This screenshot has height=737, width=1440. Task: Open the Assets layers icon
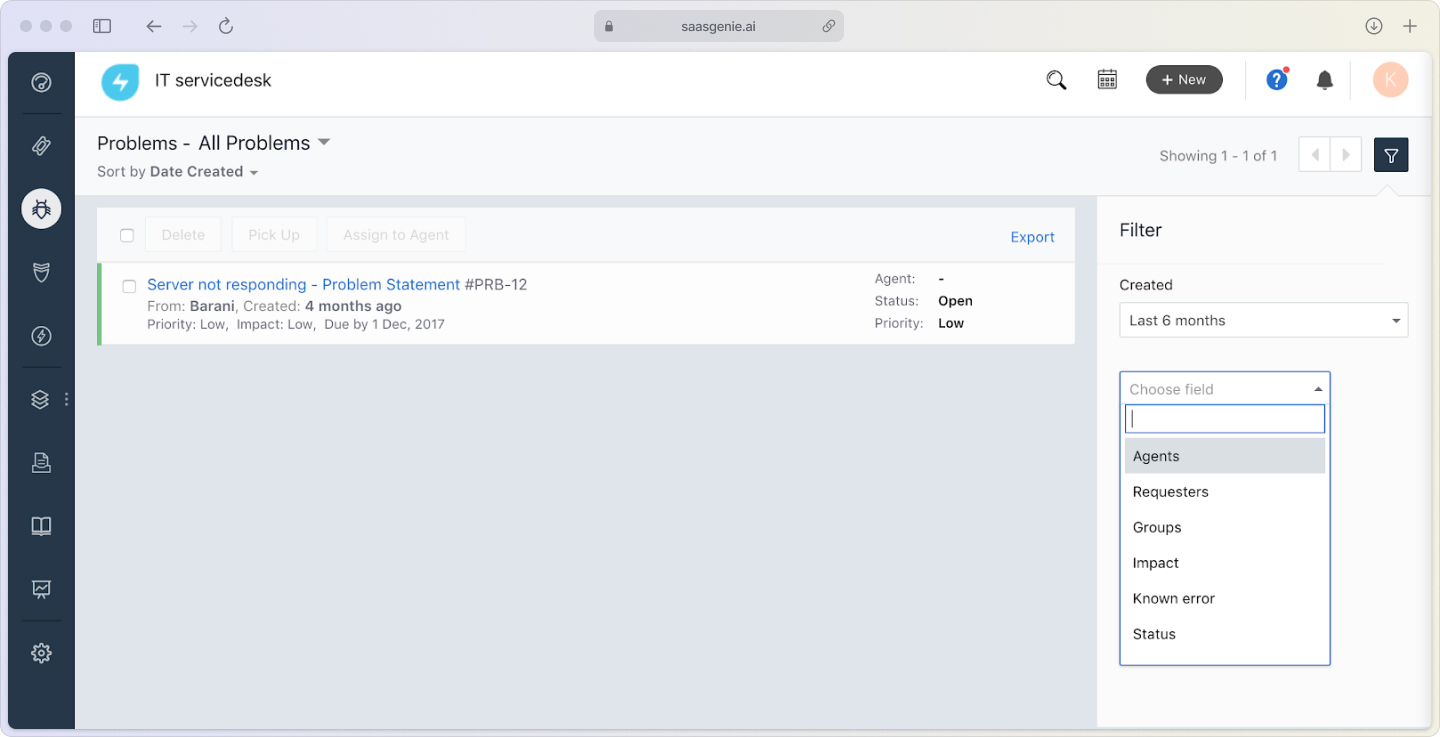pyautogui.click(x=40, y=399)
